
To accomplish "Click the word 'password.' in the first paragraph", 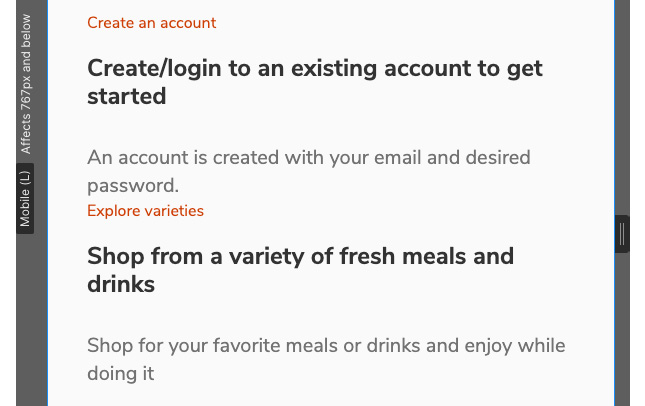I will [x=132, y=186].
